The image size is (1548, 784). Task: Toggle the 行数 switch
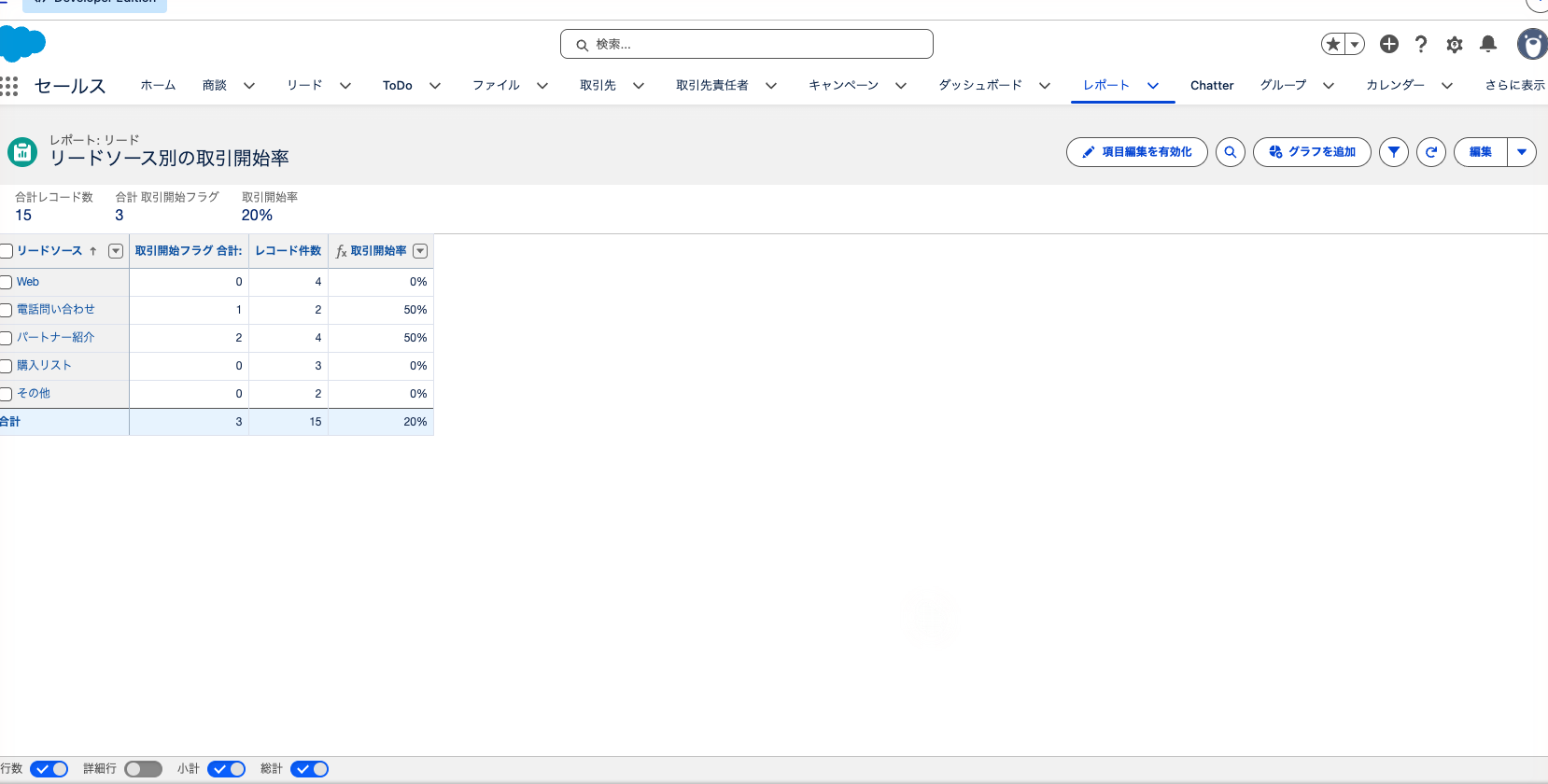click(49, 769)
